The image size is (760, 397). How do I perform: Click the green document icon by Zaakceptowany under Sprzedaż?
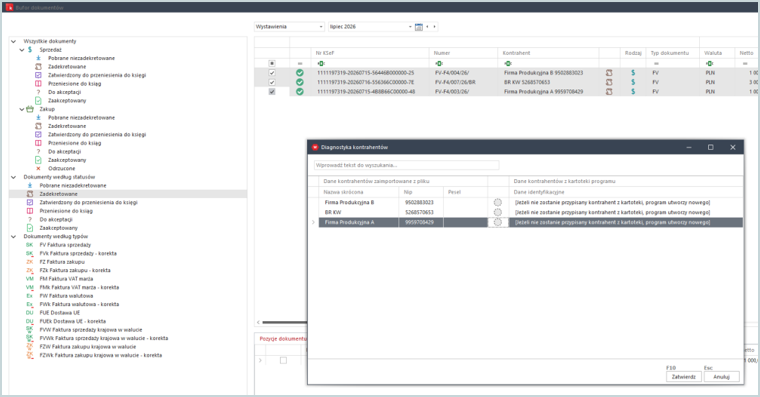(x=38, y=100)
